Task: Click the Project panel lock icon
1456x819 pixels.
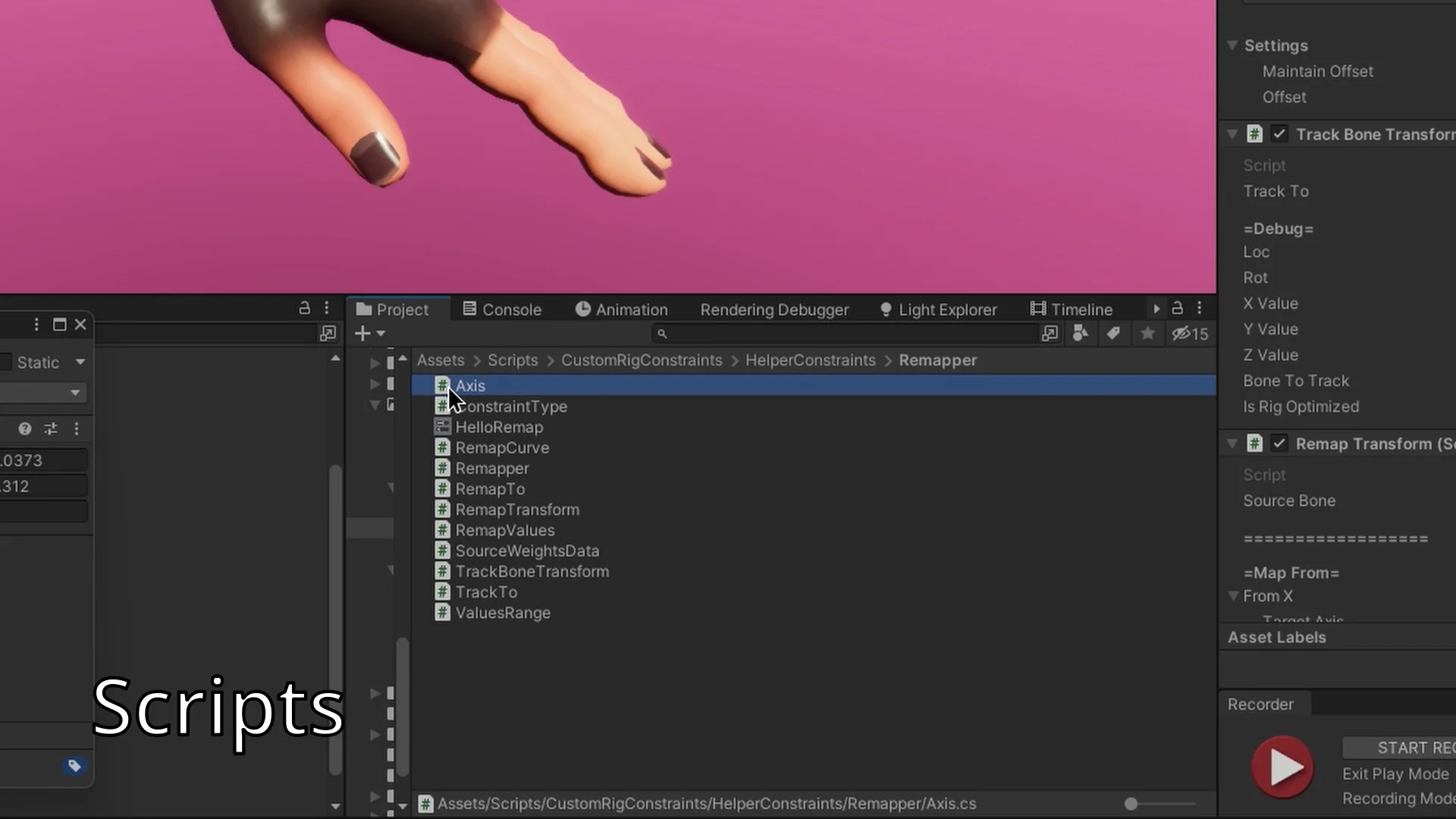Action: click(x=1177, y=308)
